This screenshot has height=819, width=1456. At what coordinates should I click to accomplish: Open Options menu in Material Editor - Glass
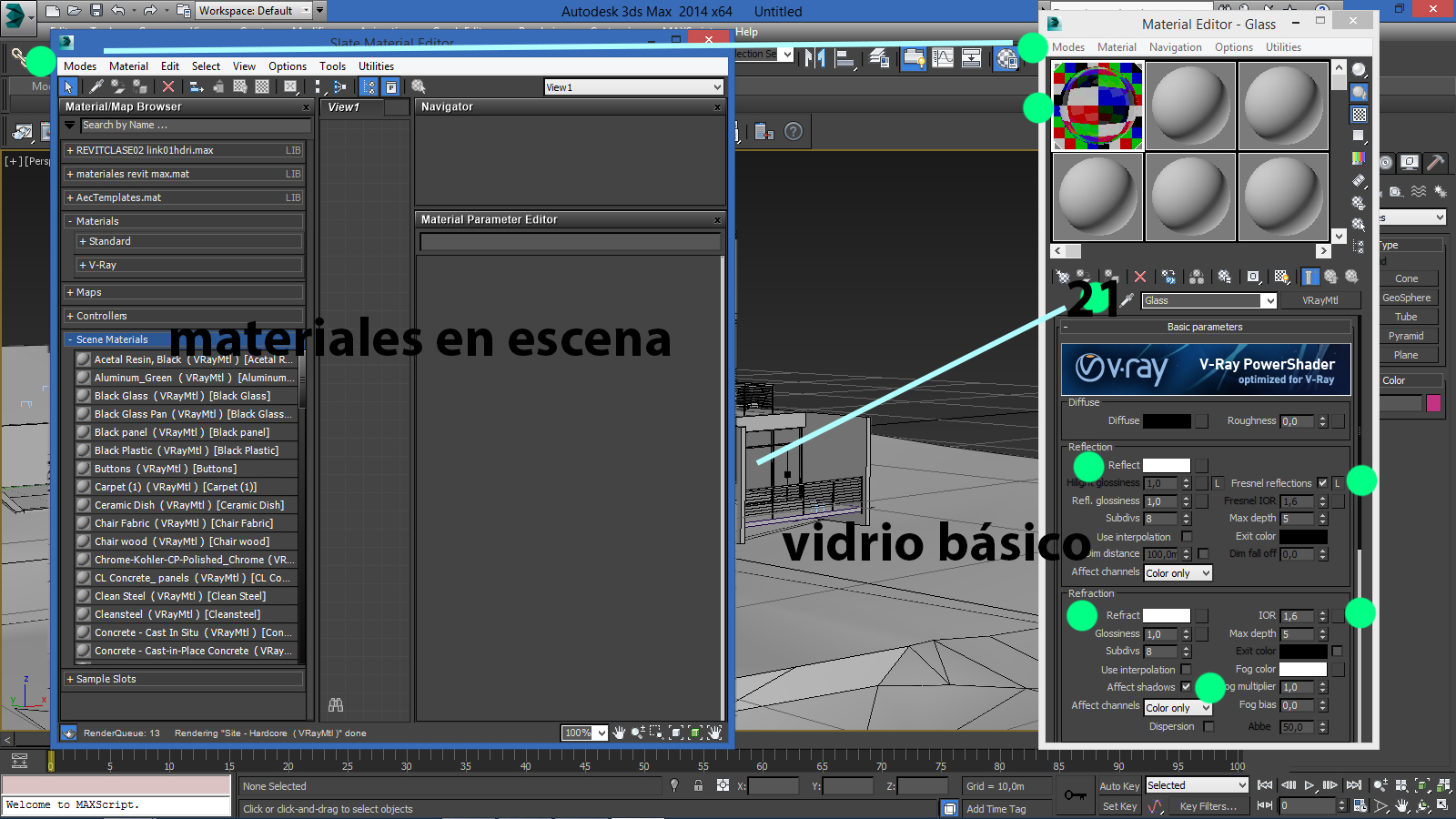pos(1233,47)
